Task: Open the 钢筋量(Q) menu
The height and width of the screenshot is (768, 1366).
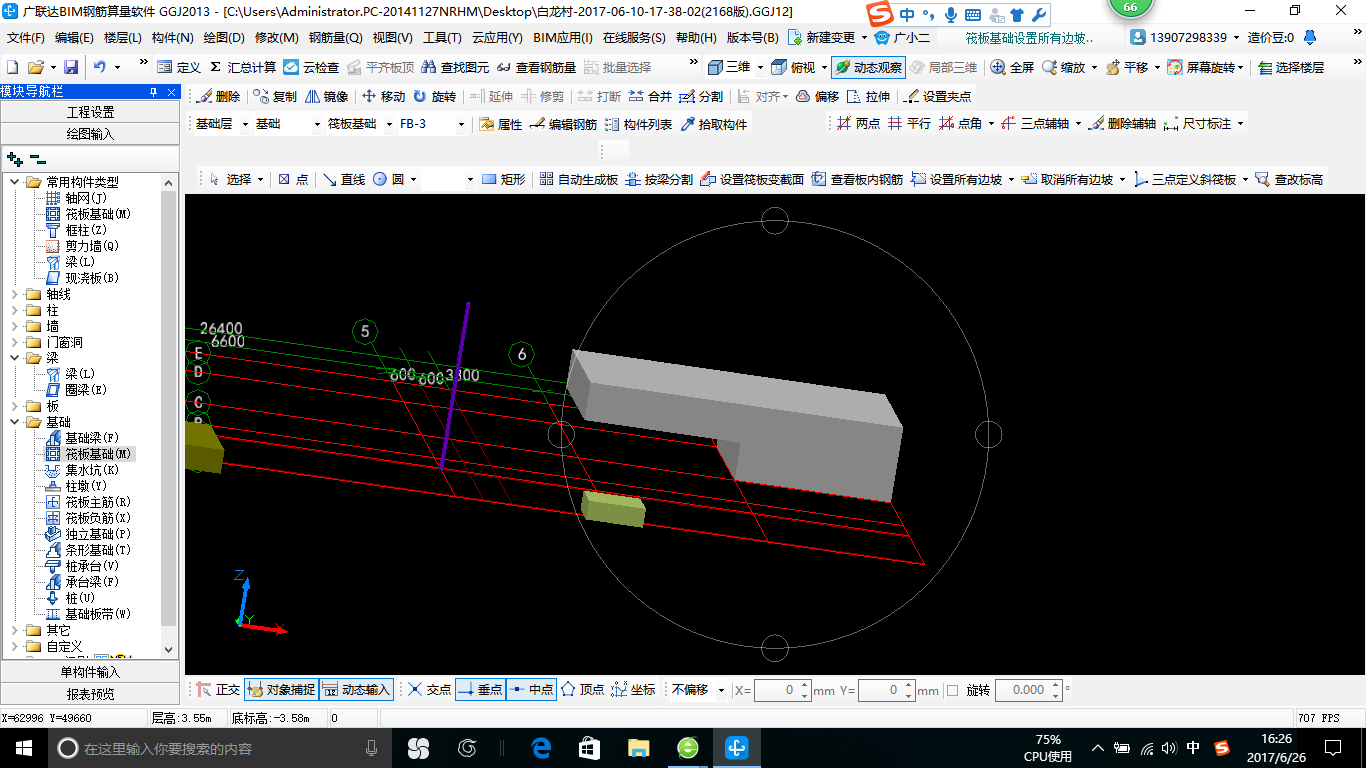Action: tap(335, 38)
